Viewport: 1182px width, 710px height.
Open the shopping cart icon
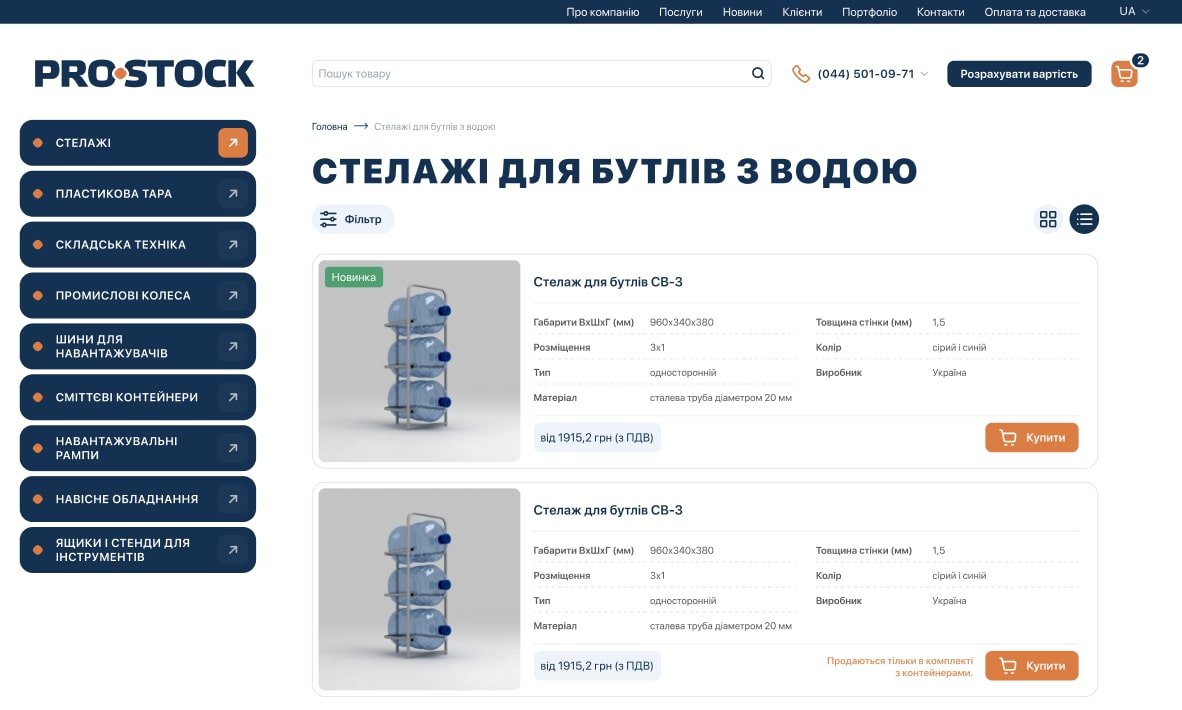tap(1124, 74)
